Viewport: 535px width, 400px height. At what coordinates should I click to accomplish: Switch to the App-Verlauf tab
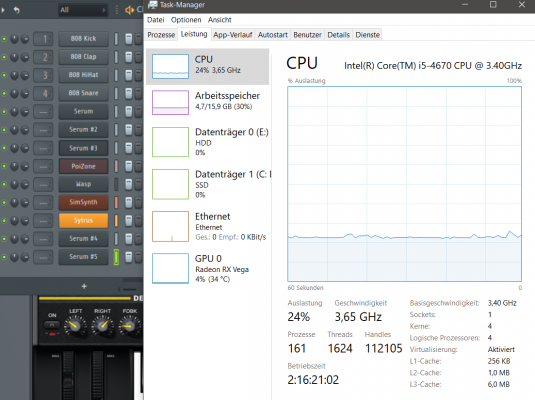(x=233, y=35)
